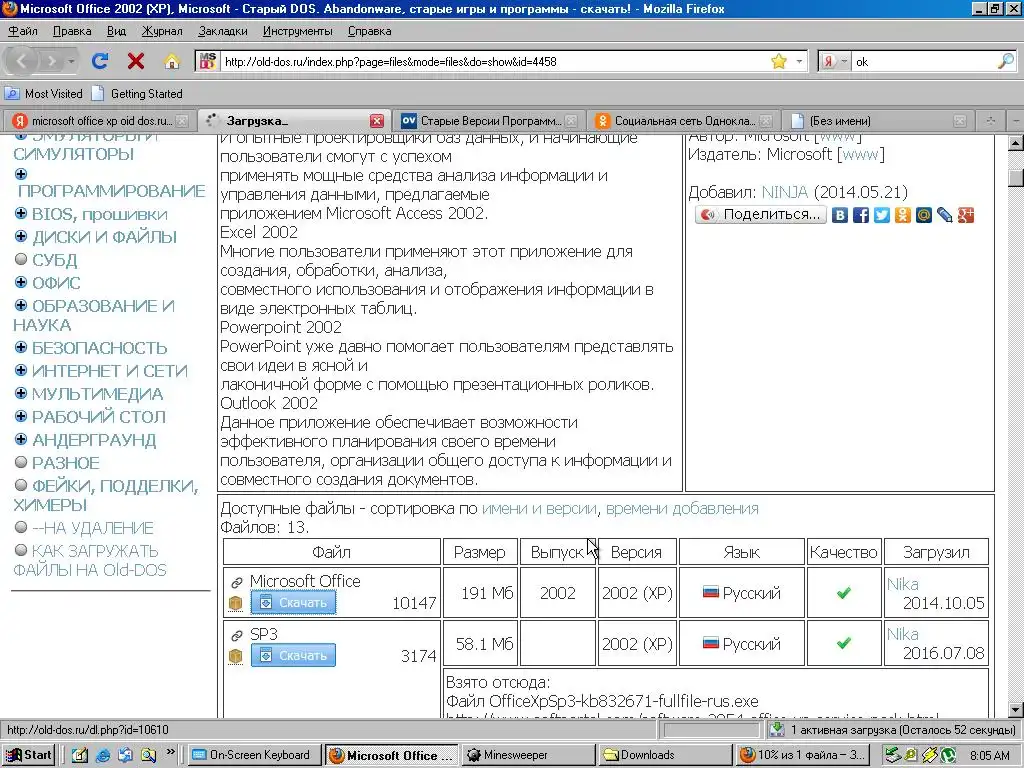Share on Odnoklassniki icon
1024x768 pixels.
(x=903, y=215)
